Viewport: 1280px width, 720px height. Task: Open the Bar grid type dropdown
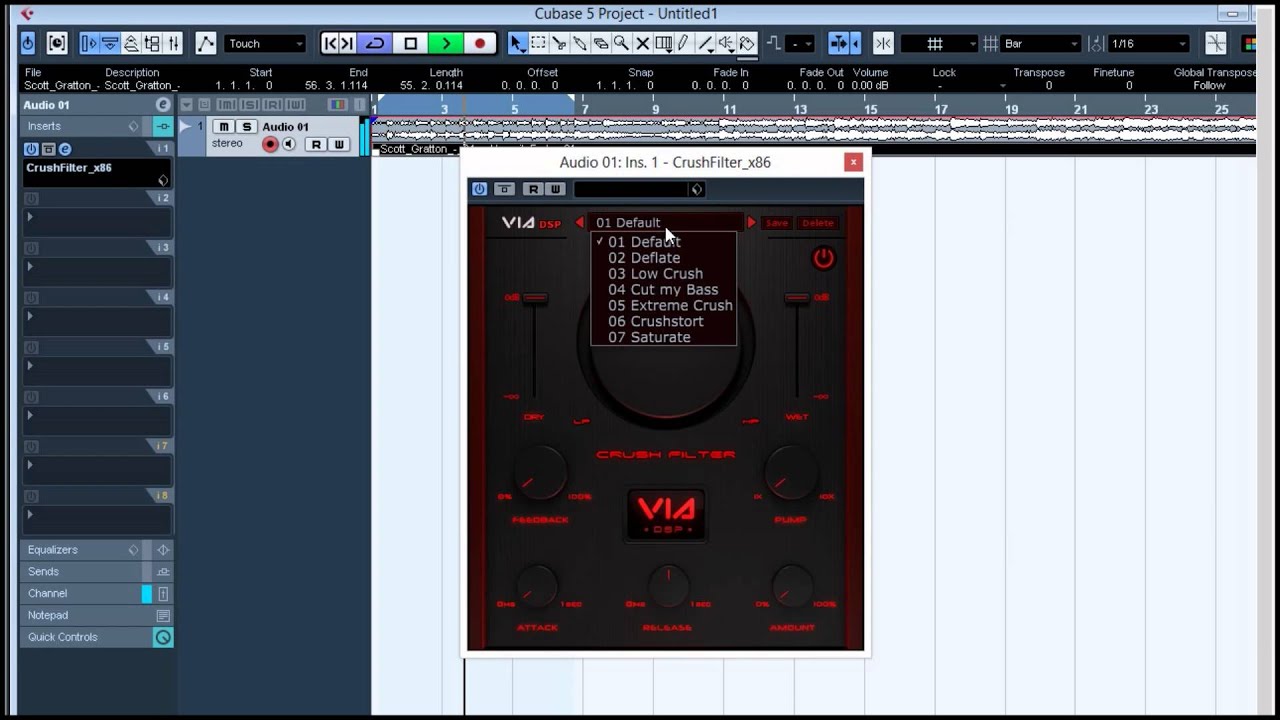point(1040,44)
